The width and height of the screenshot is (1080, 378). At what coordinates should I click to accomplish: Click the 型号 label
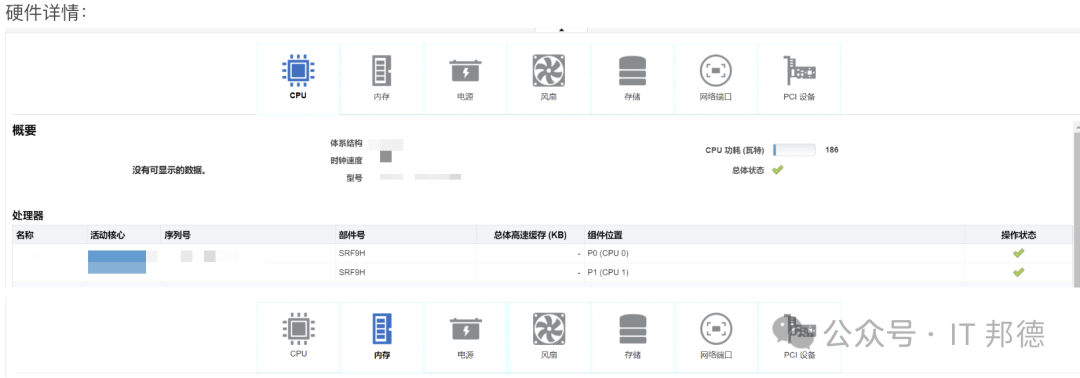[x=355, y=178]
